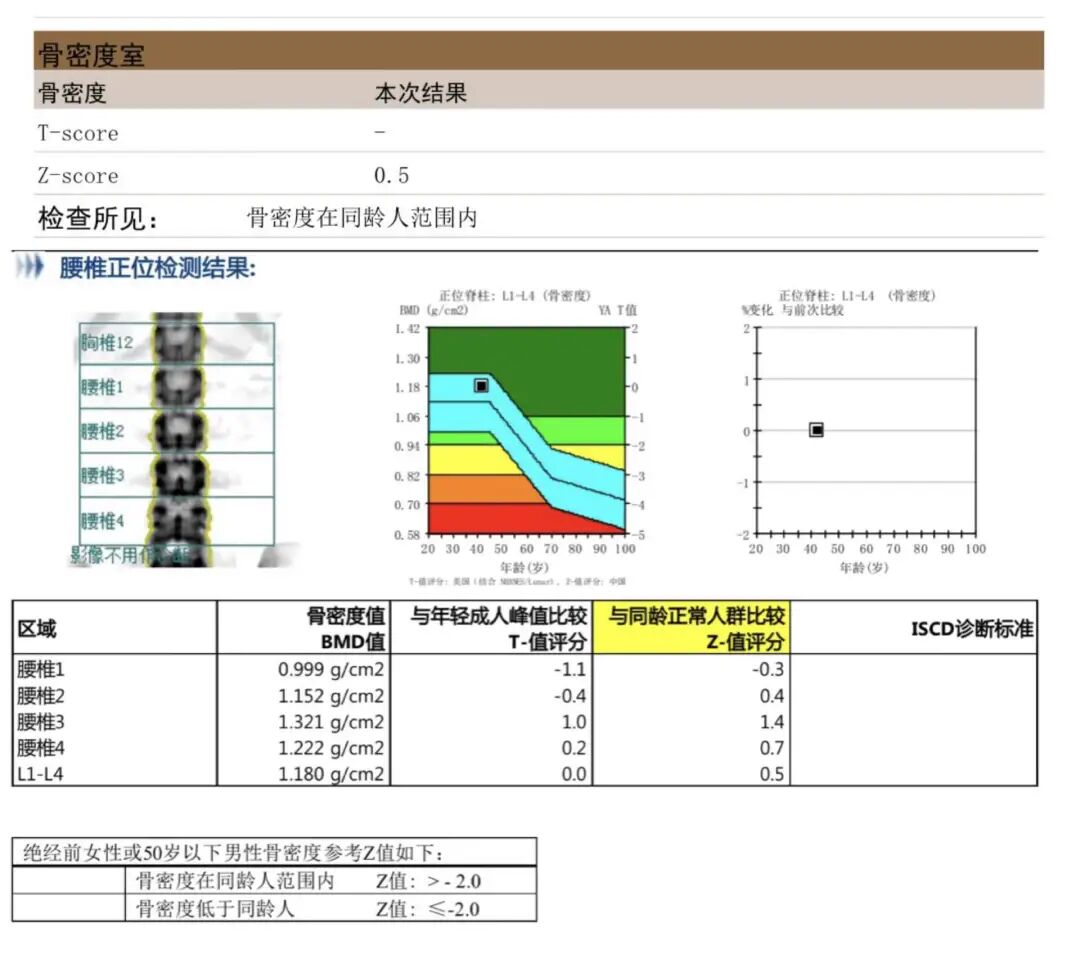1080x977 pixels.
Task: Click the 腰椎1 table row label
Action: [41, 669]
